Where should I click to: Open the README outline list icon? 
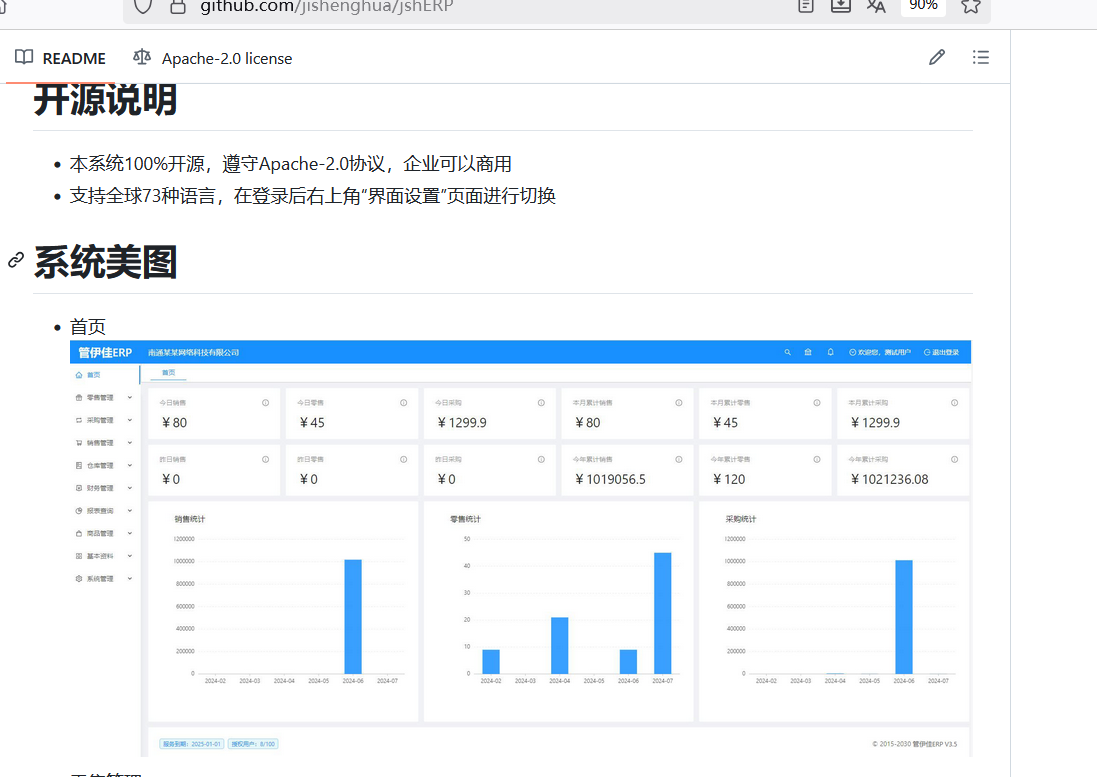(x=980, y=58)
